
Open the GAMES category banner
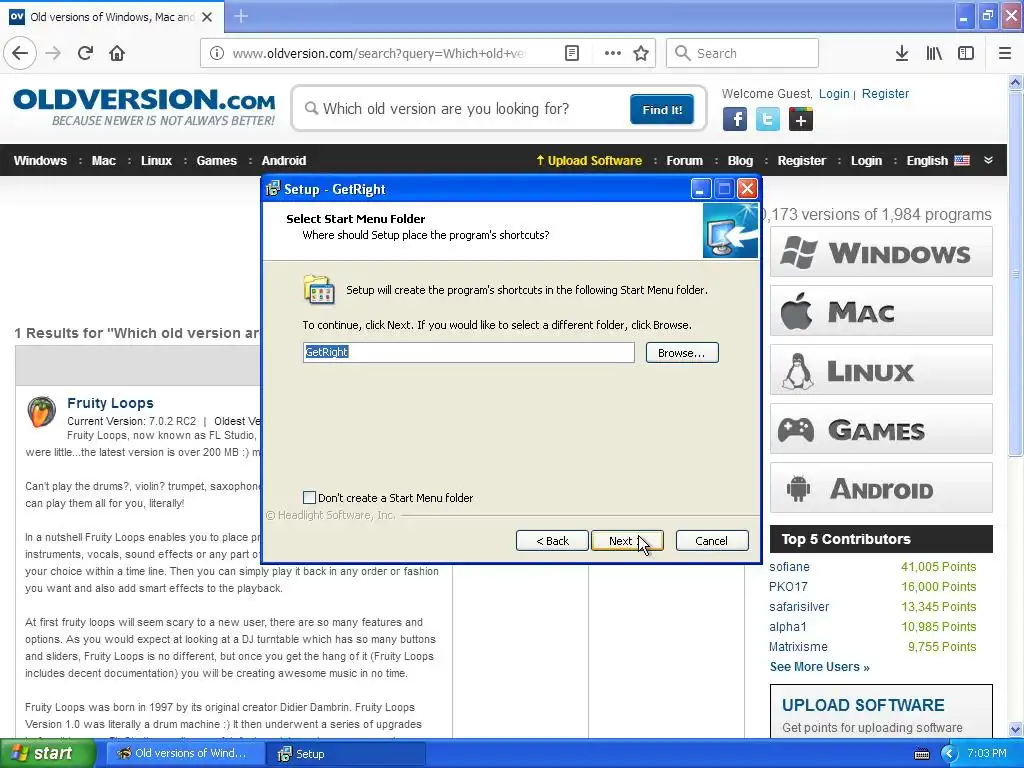pyautogui.click(x=881, y=429)
